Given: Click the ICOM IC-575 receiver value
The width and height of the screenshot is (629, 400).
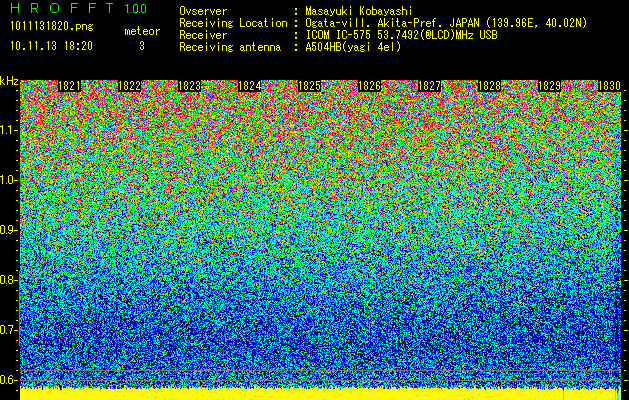Looking at the screenshot, I should (401, 35).
